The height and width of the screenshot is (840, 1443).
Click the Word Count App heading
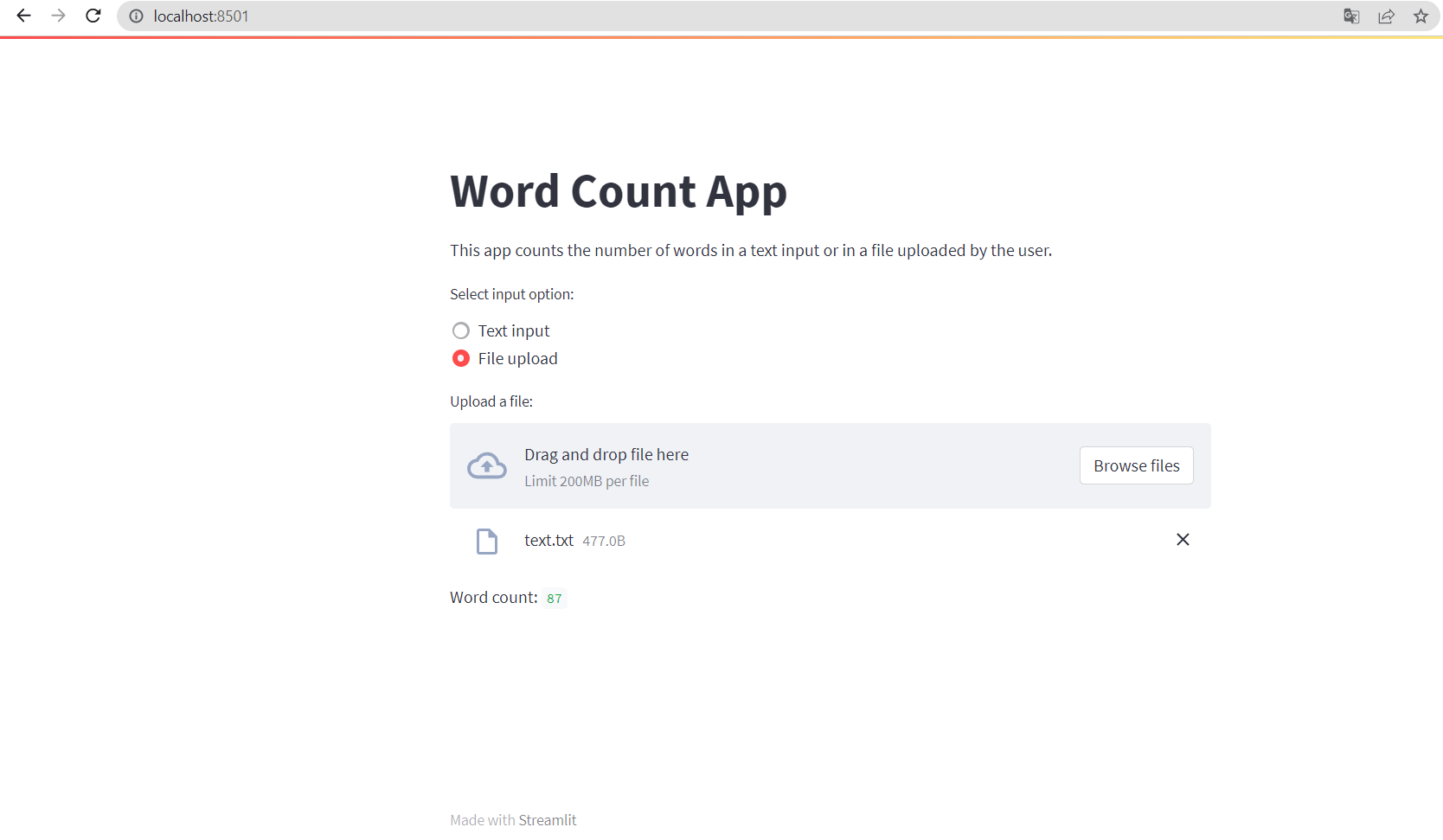618,191
